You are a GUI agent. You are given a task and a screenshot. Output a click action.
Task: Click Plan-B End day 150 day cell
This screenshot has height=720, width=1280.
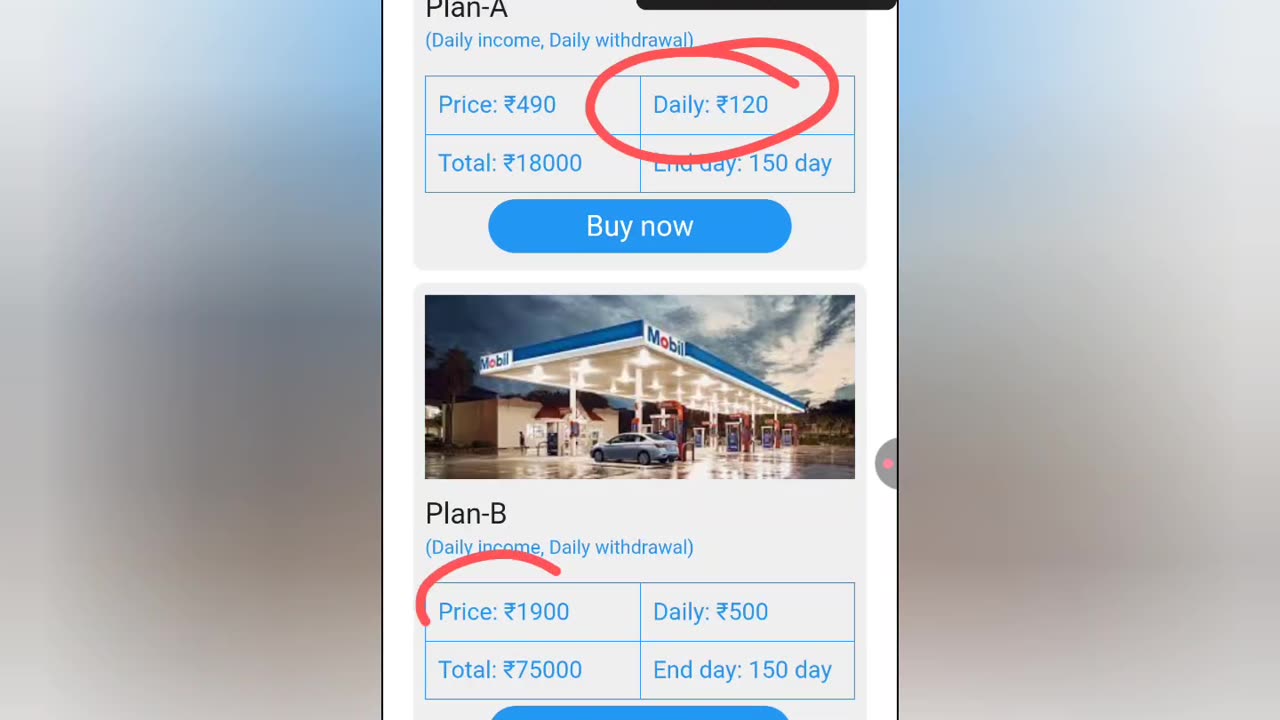(746, 670)
